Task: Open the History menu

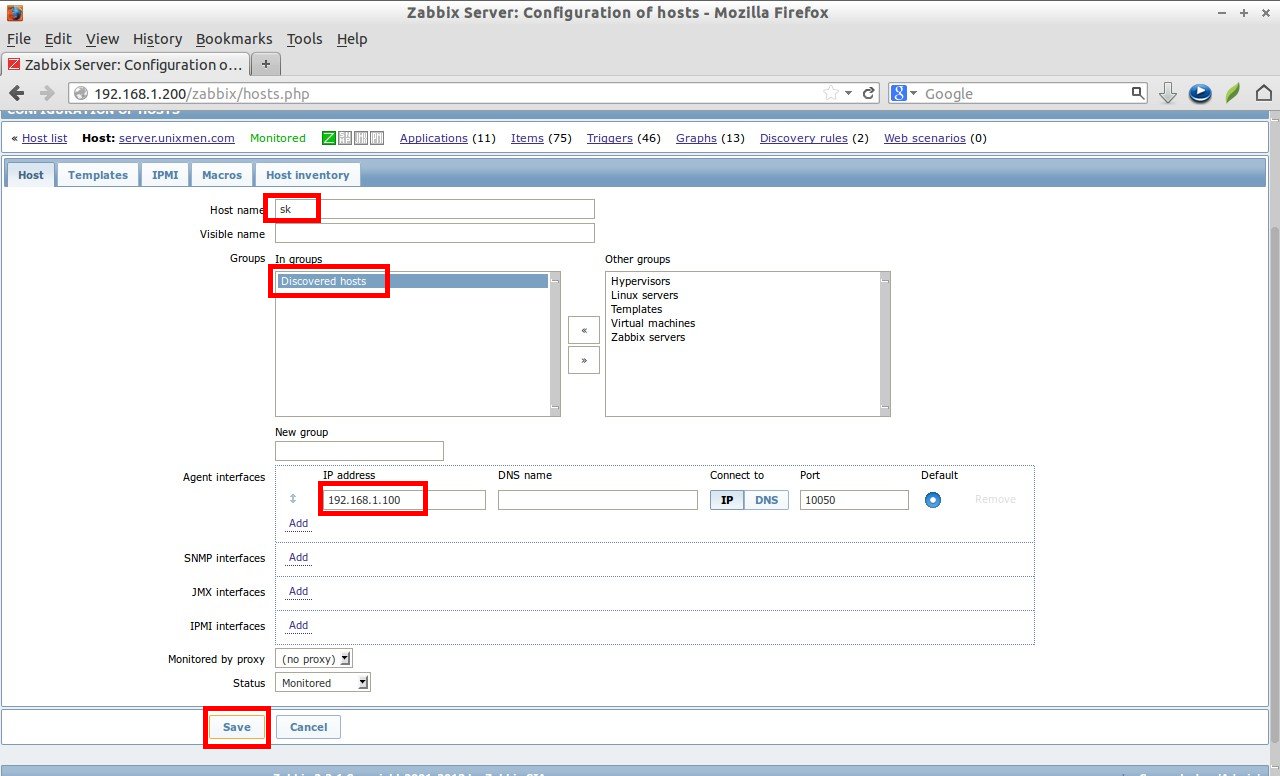Action: (x=157, y=39)
